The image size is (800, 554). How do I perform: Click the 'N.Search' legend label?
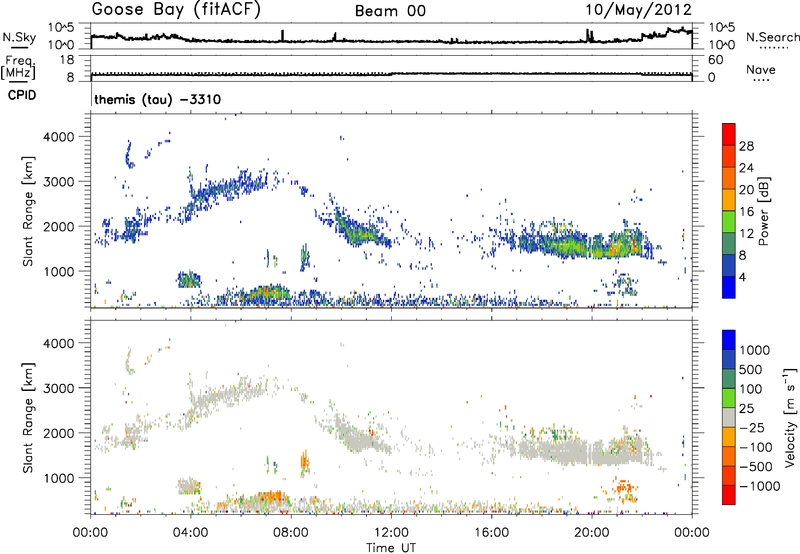(x=772, y=37)
